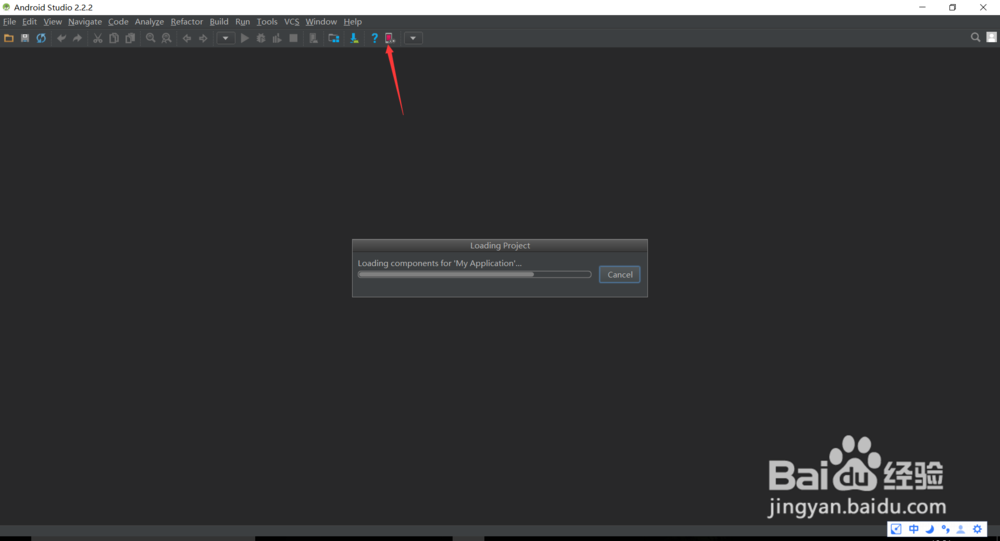
Task: Click the Stop square icon
Action: click(x=293, y=38)
